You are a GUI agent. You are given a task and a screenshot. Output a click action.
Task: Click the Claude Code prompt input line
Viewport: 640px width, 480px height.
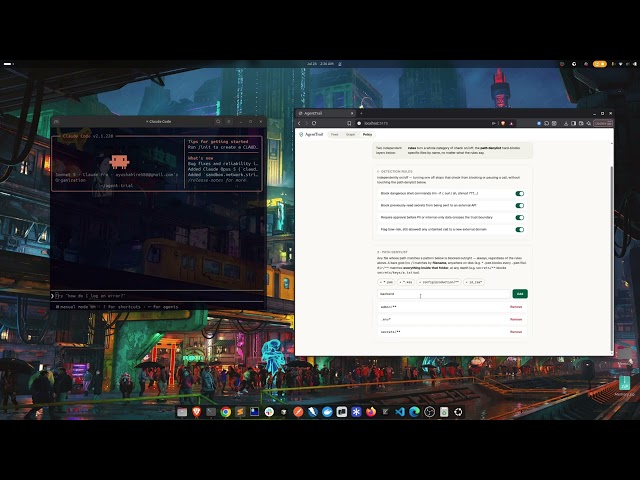tap(158, 296)
